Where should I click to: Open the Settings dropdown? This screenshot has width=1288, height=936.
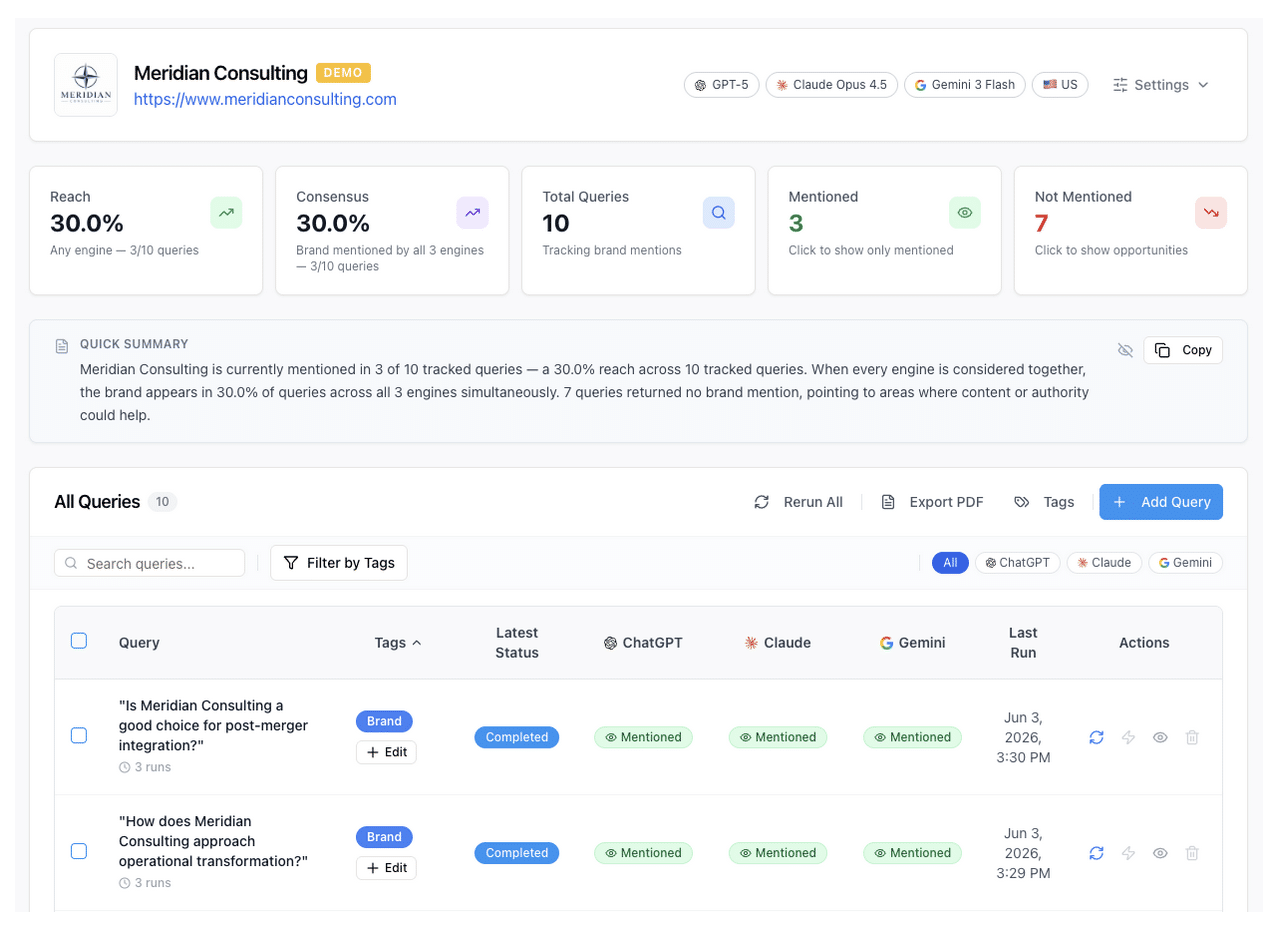[1160, 85]
